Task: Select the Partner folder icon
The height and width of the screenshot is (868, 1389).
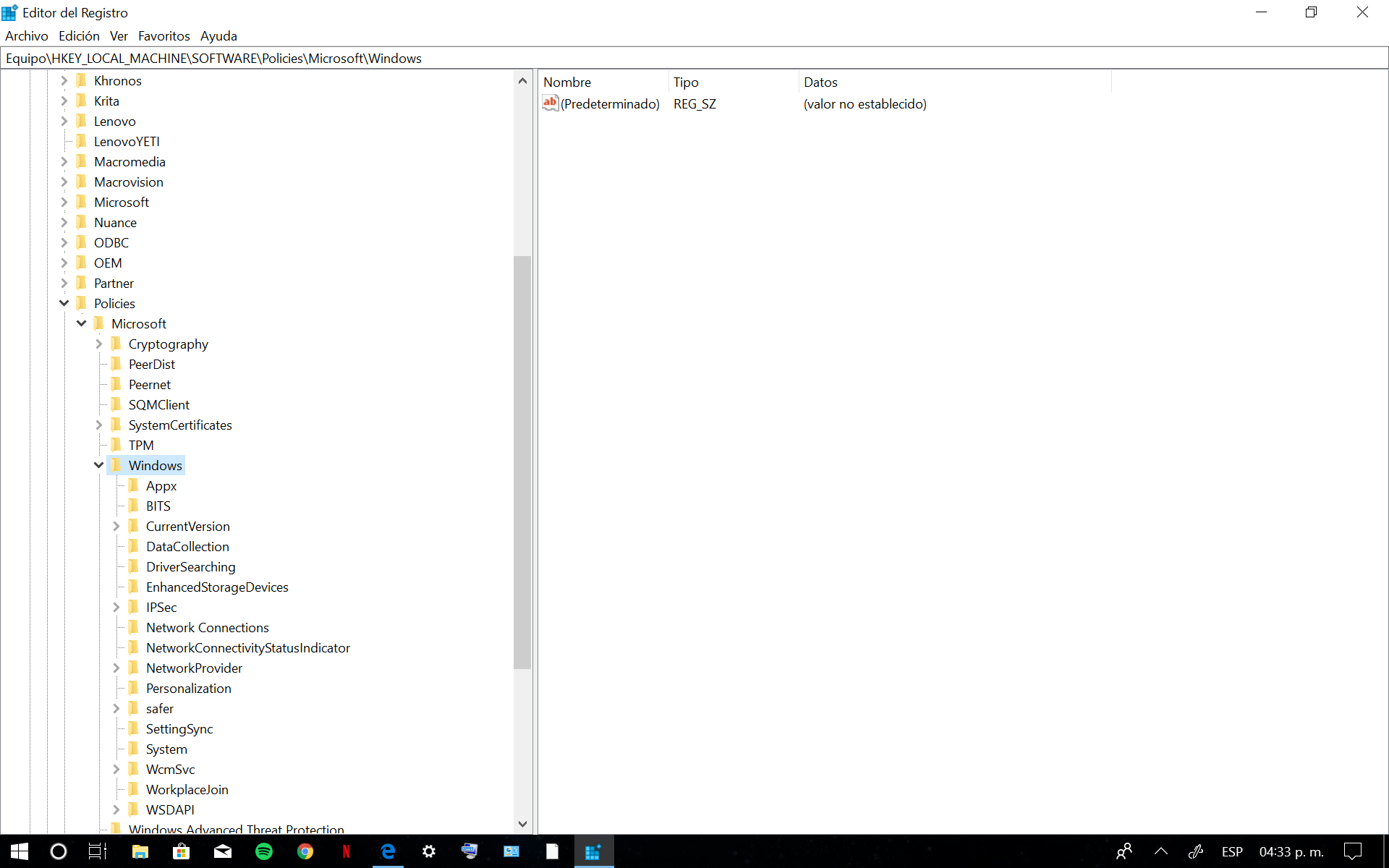Action: (x=81, y=283)
